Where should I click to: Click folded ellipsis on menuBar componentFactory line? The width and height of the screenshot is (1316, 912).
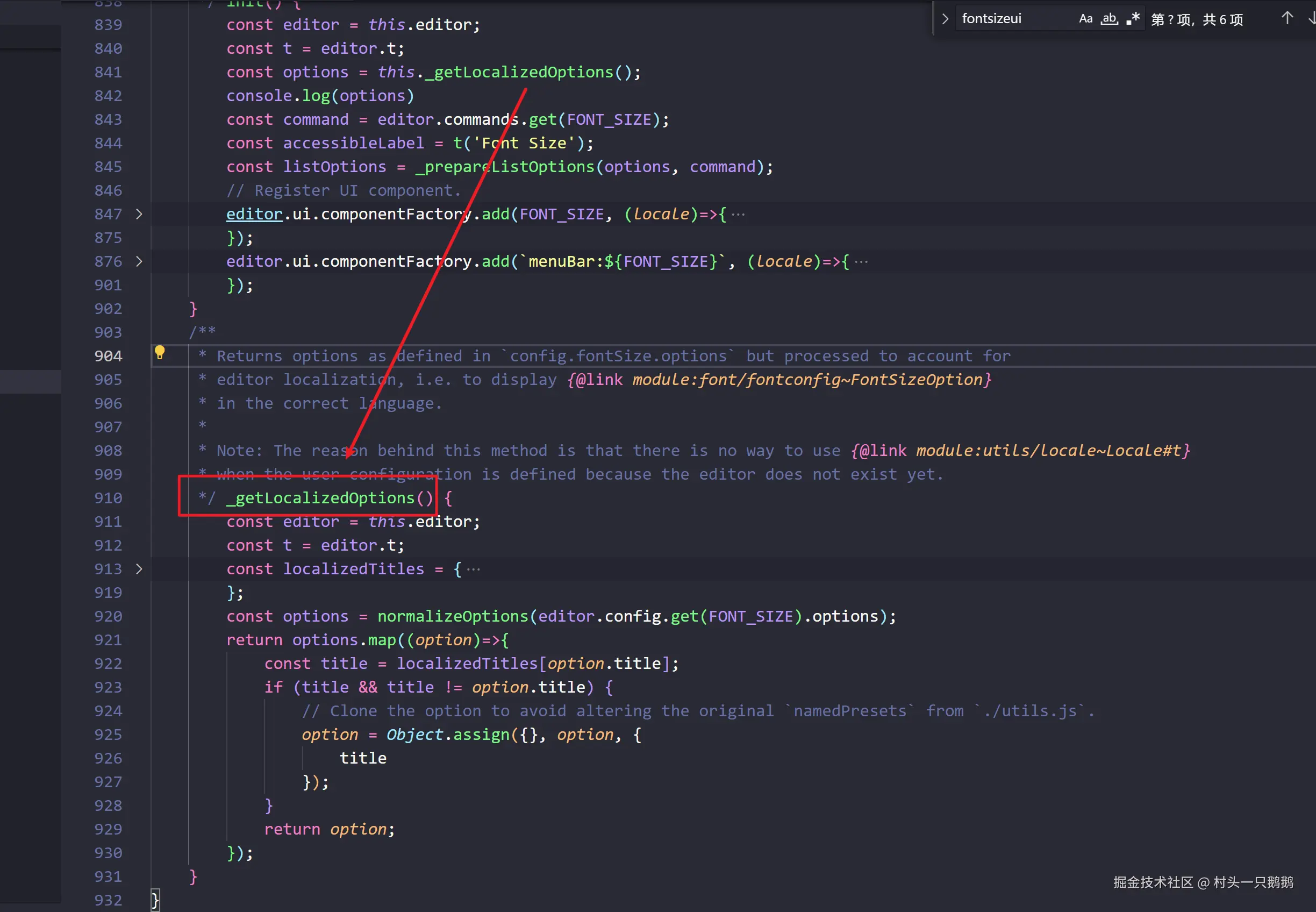tap(861, 262)
